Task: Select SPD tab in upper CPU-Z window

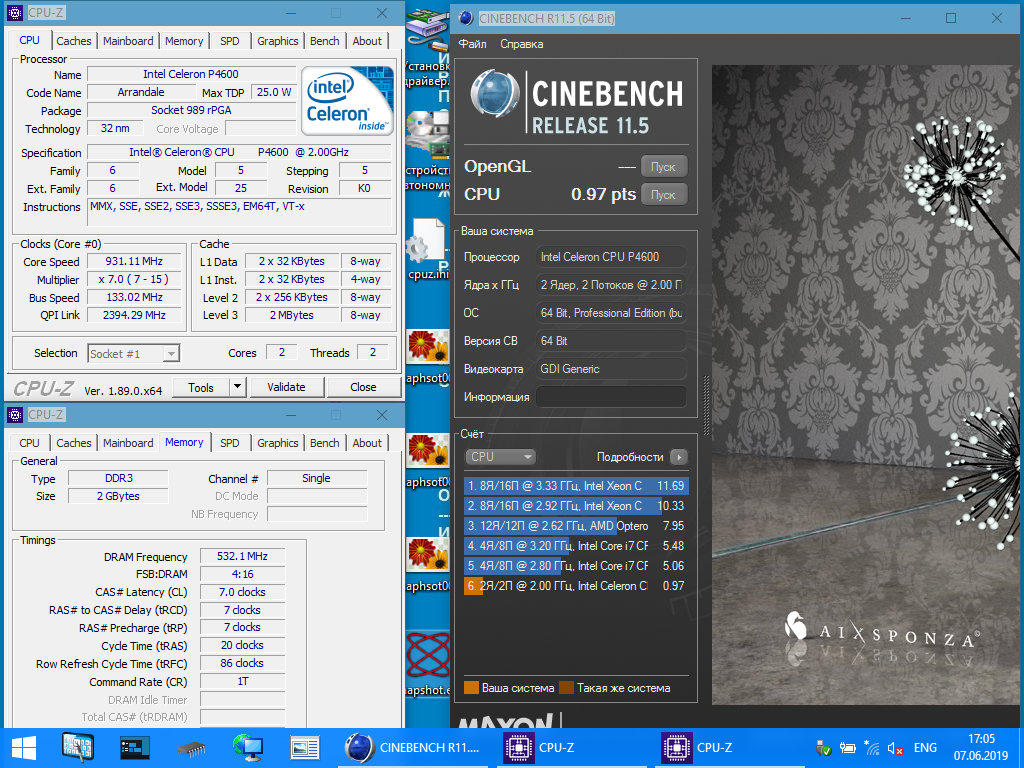Action: point(230,40)
